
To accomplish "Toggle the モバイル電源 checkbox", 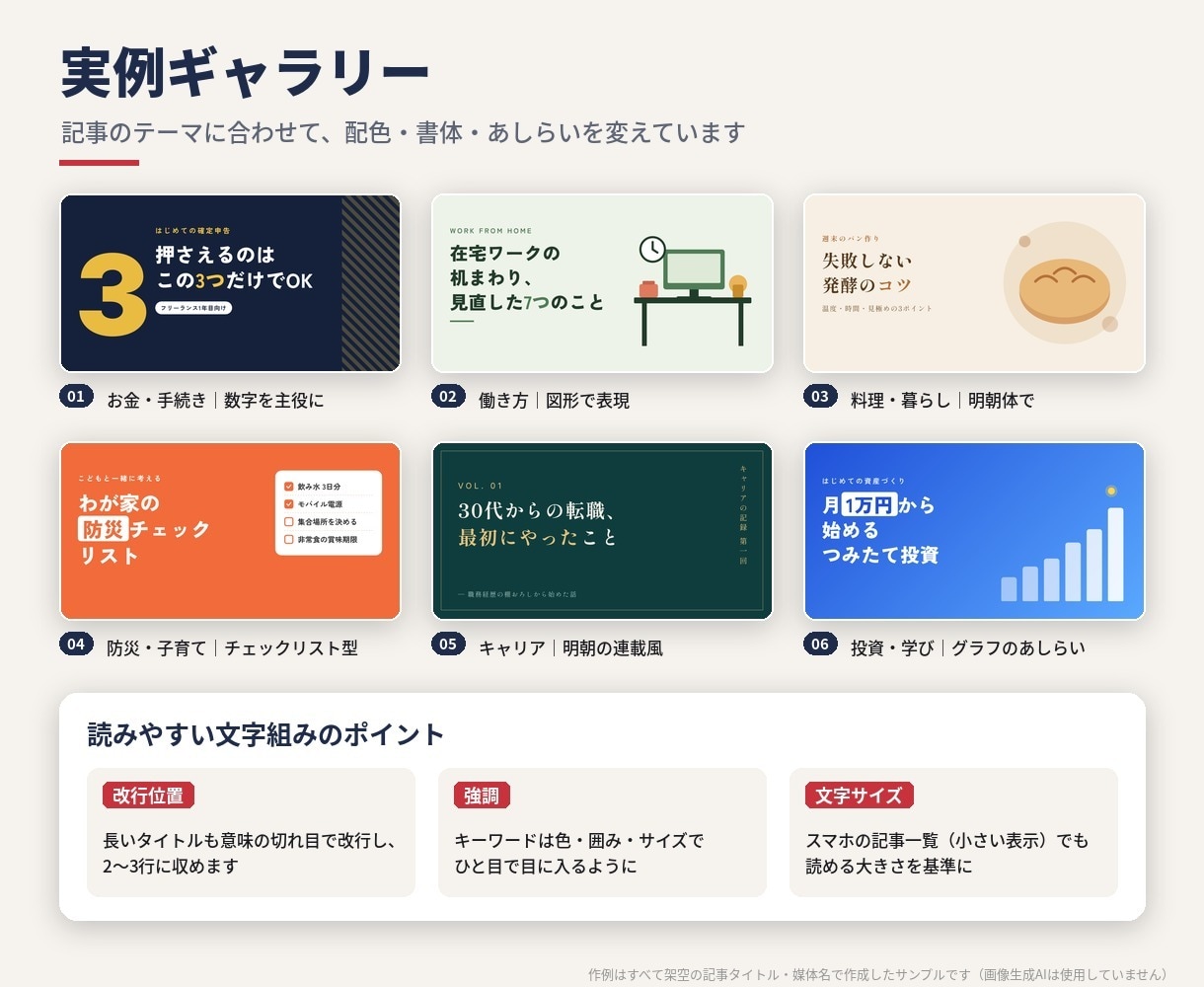I will [x=289, y=504].
